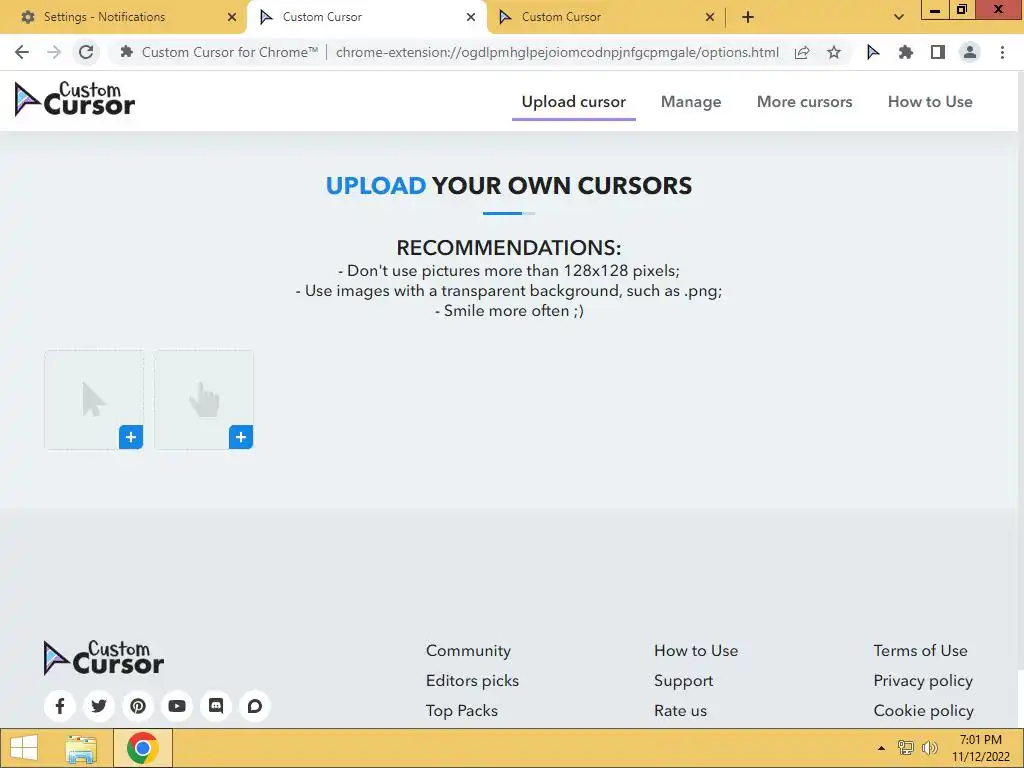Close the Settings - Notifications tab
Screen dimensions: 1024x768
(232, 17)
